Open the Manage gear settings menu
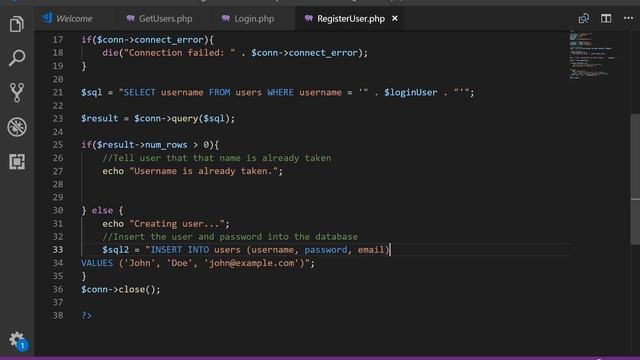Image resolution: width=640 pixels, height=360 pixels. 17,340
